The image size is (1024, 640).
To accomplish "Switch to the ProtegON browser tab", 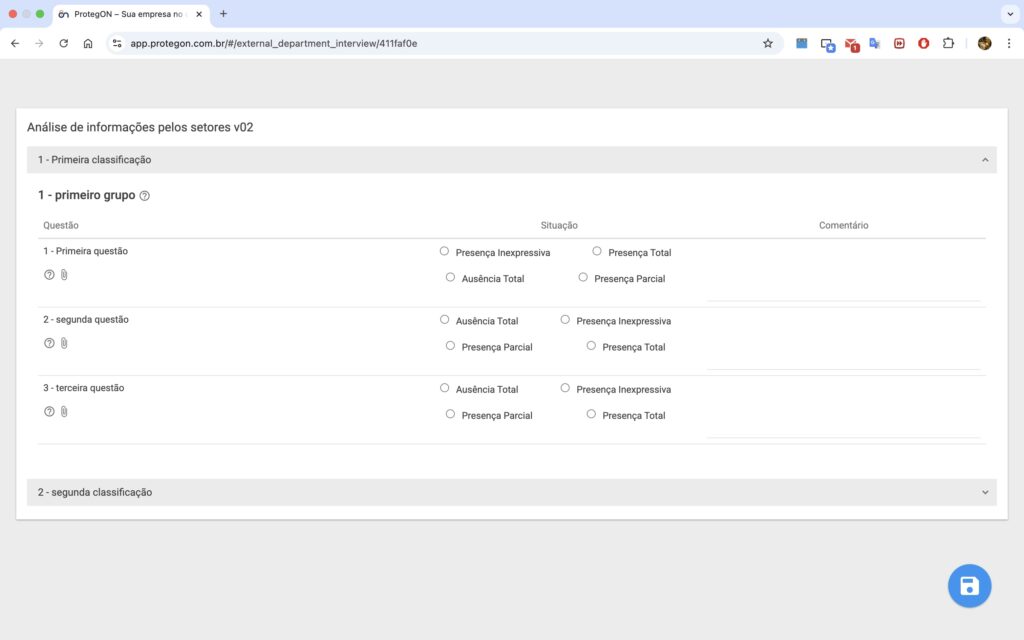I will [x=125, y=14].
